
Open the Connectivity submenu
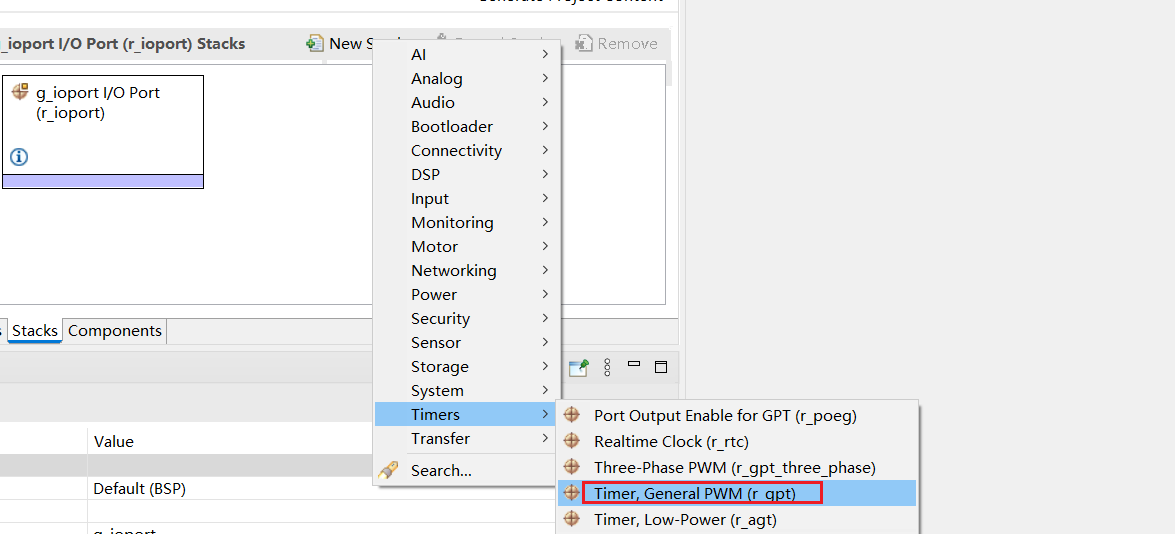467,151
